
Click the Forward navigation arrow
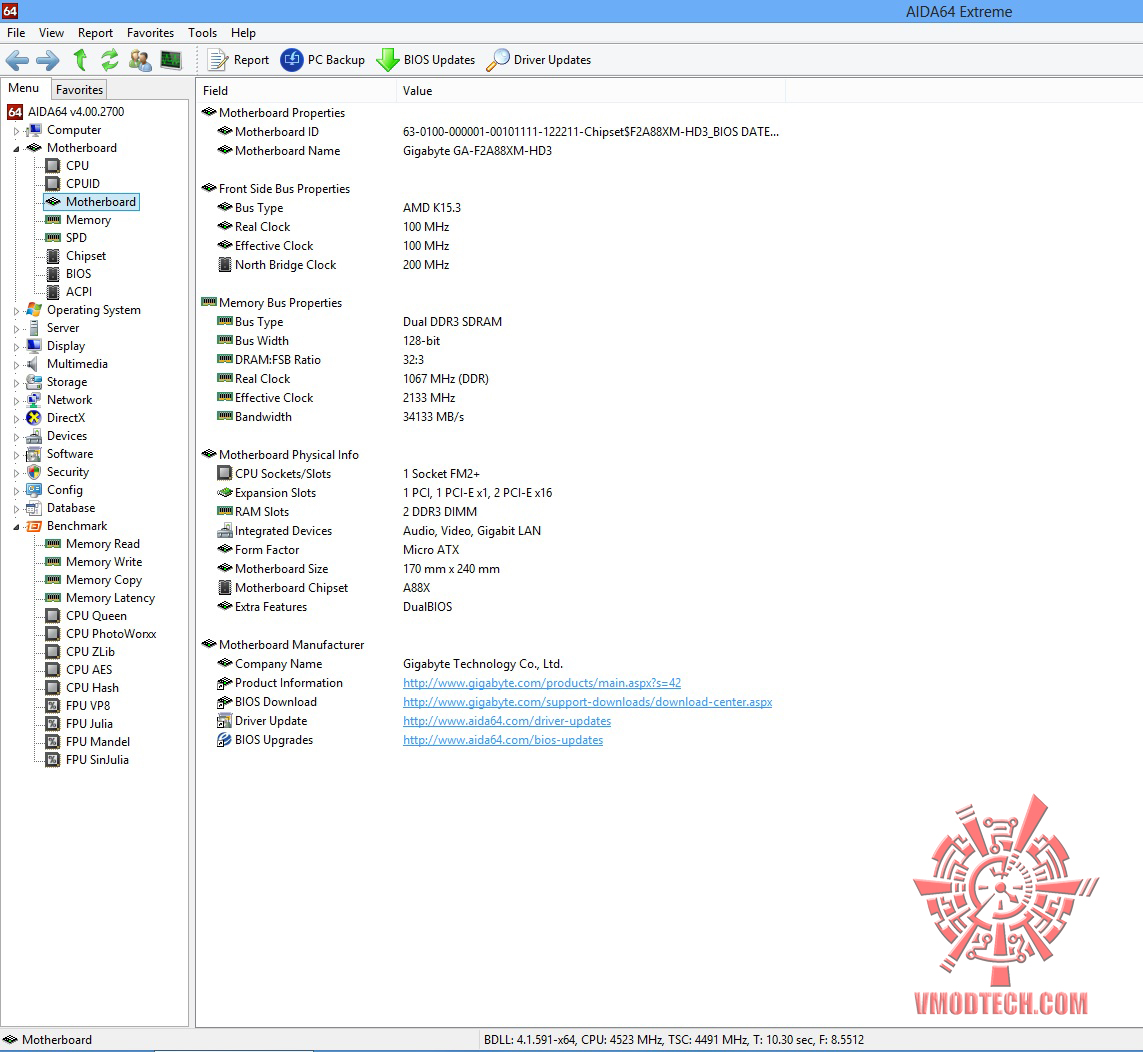[x=48, y=60]
